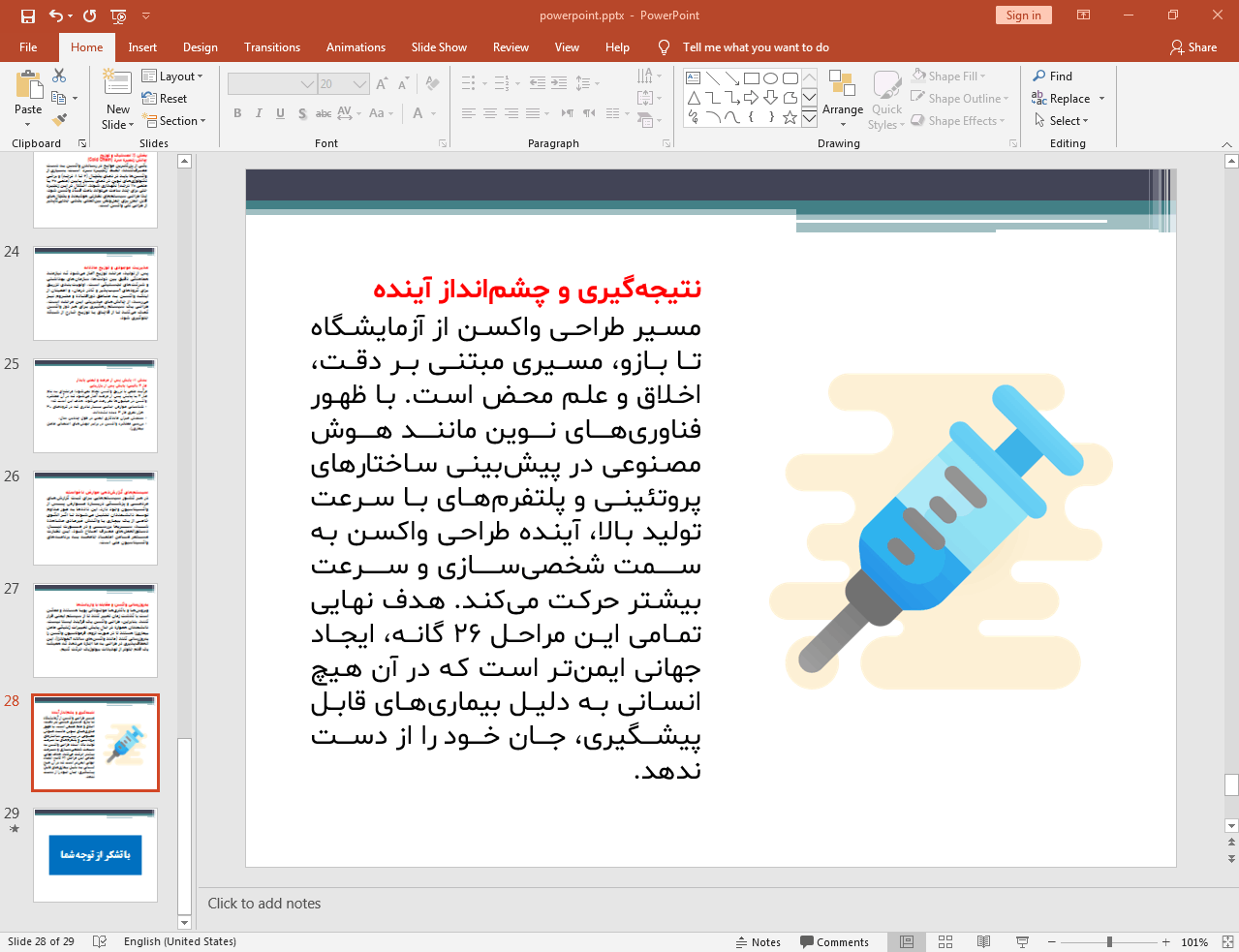1239x952 pixels.
Task: Open the Arrange menu
Action: coord(843,99)
